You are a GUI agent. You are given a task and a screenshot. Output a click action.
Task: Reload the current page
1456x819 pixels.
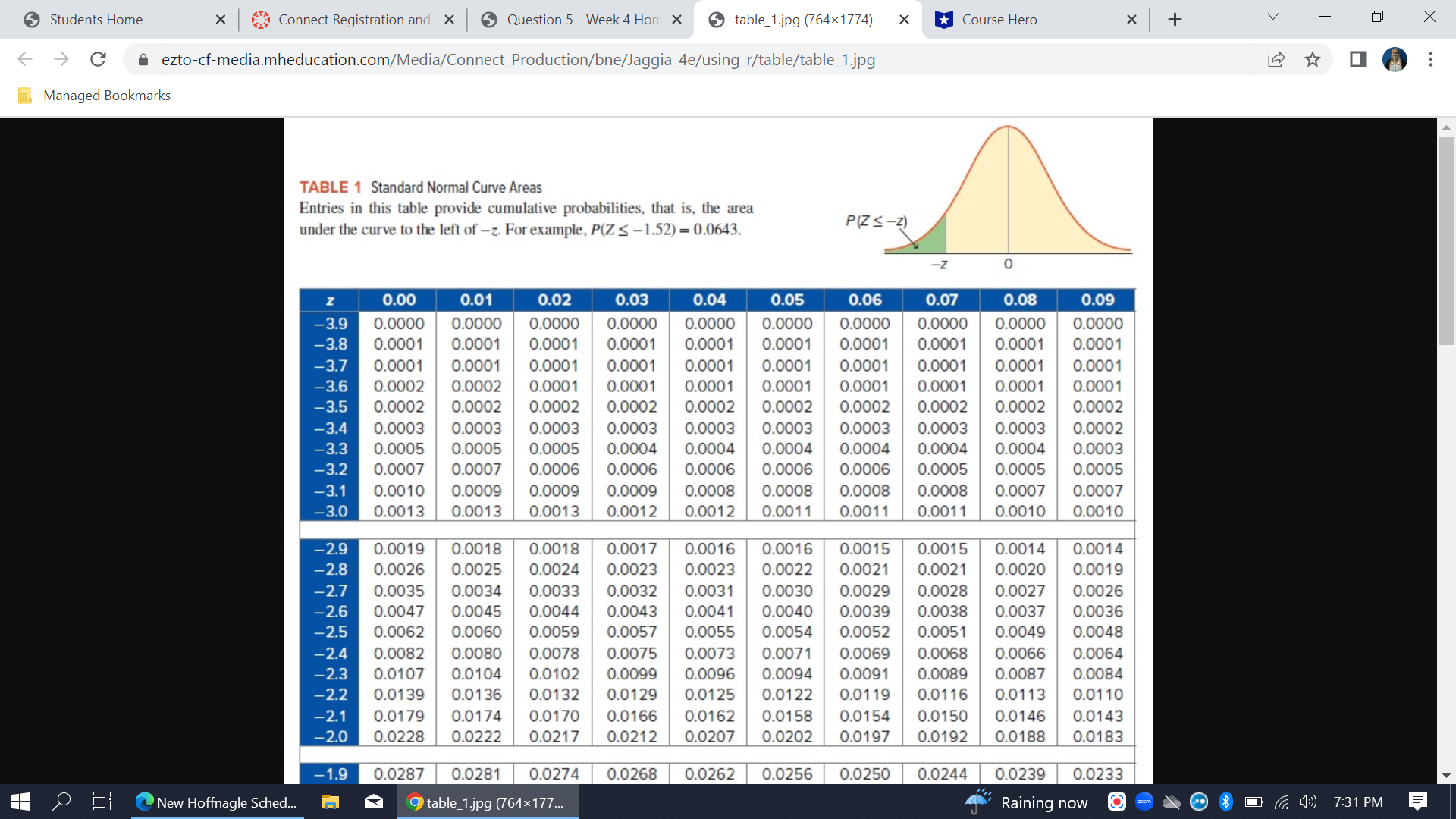(98, 59)
